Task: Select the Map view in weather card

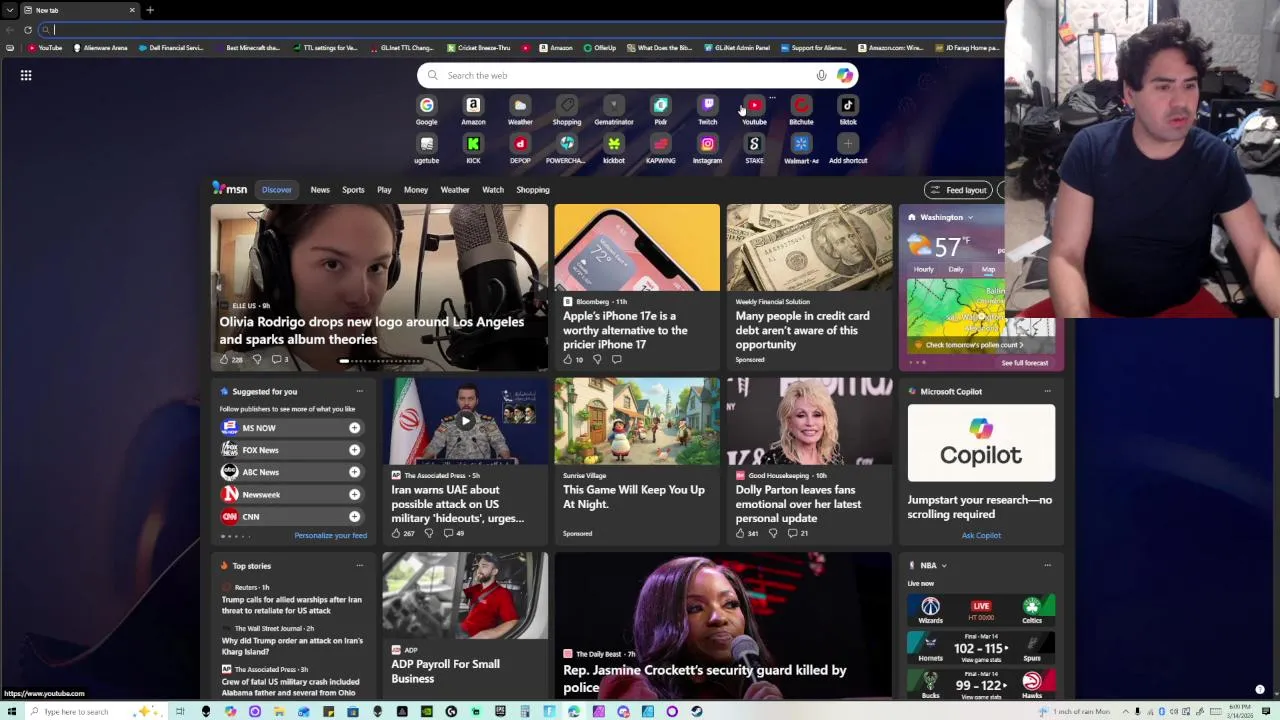Action: tap(988, 270)
